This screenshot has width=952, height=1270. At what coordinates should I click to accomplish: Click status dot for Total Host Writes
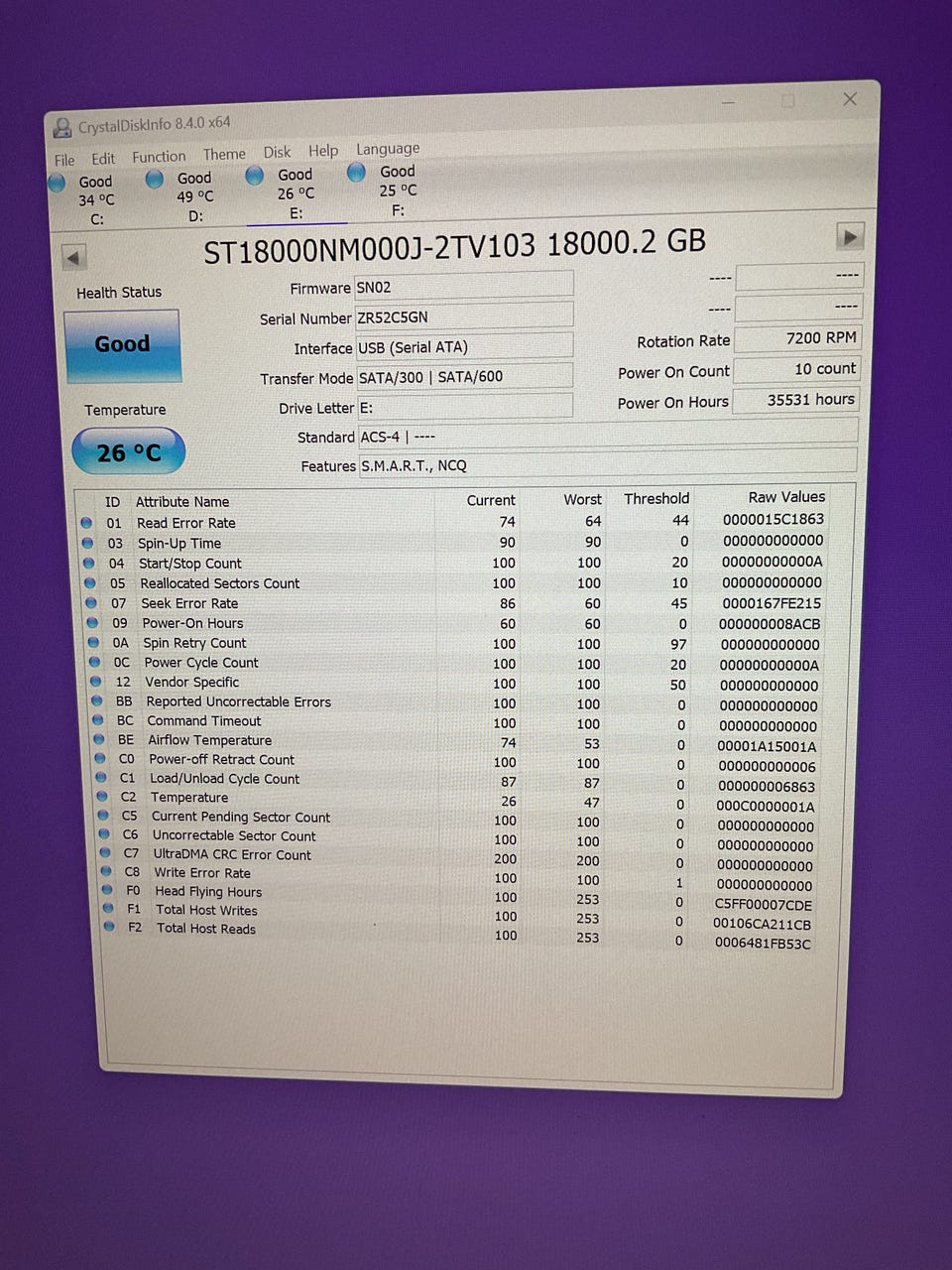[108, 909]
